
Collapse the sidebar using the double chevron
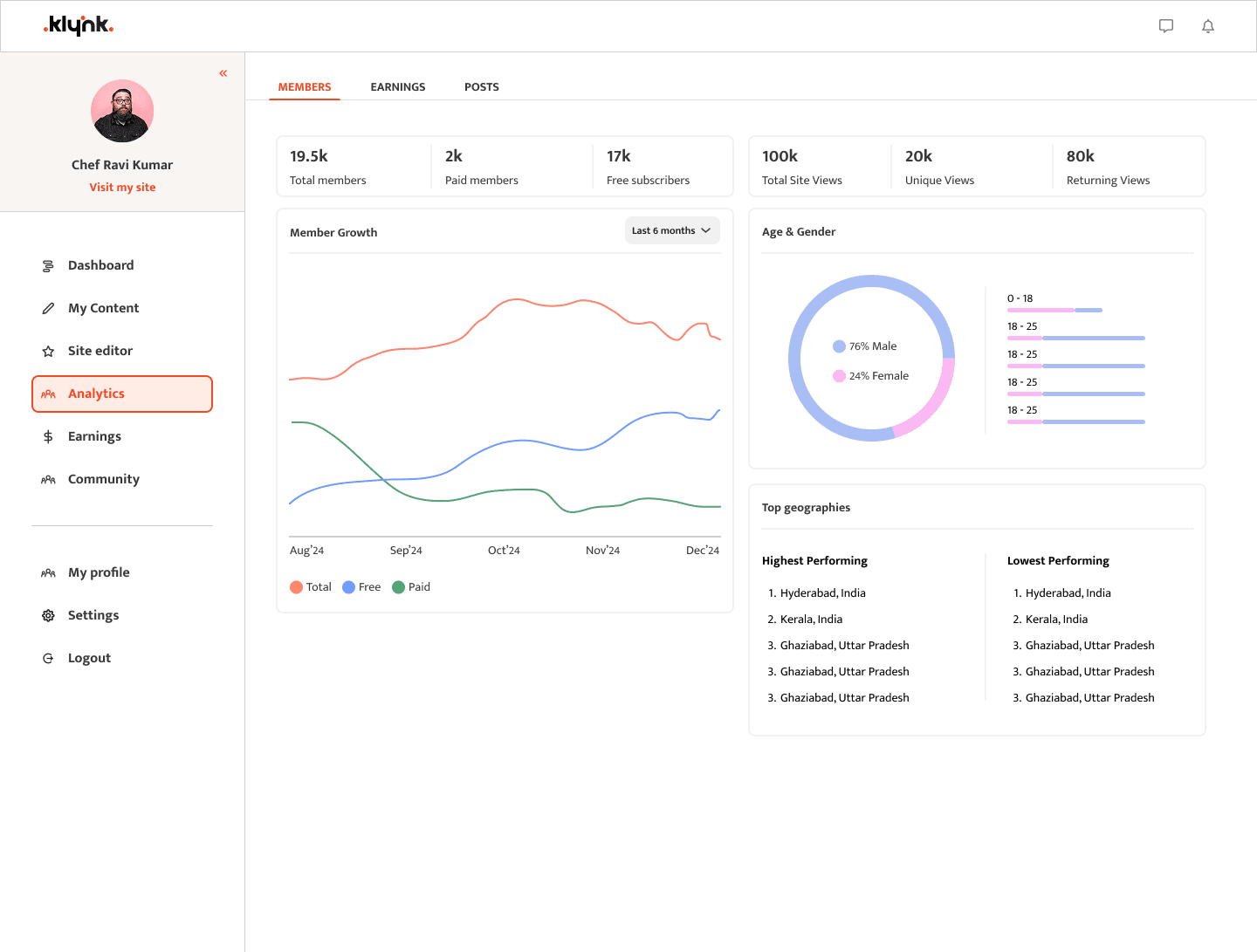(x=223, y=73)
